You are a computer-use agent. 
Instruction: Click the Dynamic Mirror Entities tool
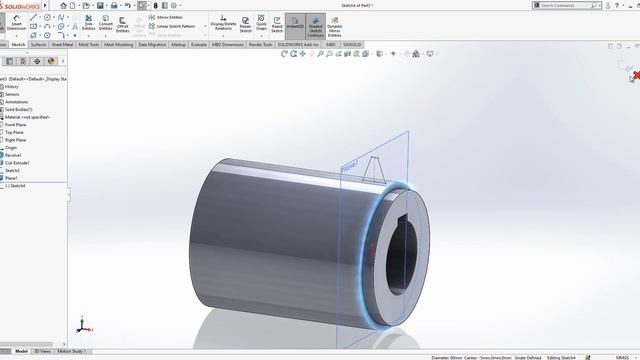(x=334, y=27)
